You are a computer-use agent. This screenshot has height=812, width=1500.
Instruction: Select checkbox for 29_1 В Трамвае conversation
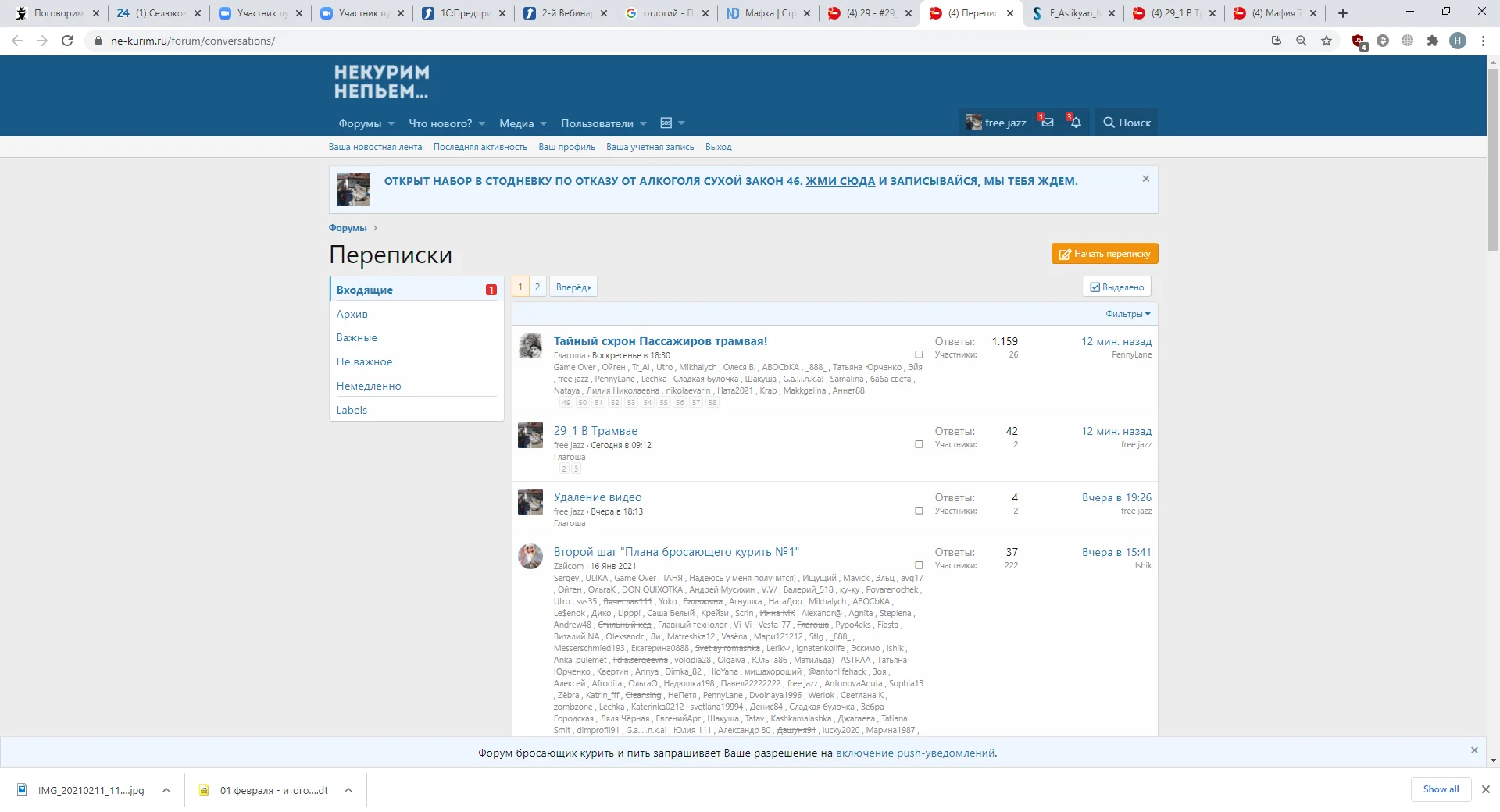(919, 444)
